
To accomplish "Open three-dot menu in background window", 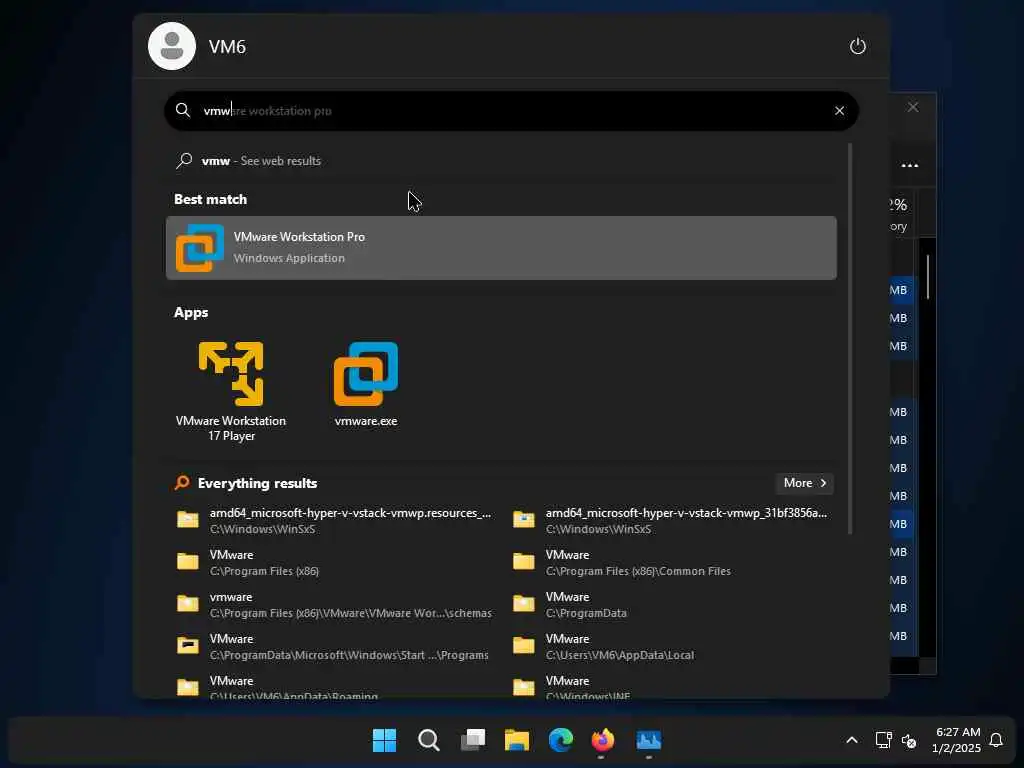I will (910, 165).
